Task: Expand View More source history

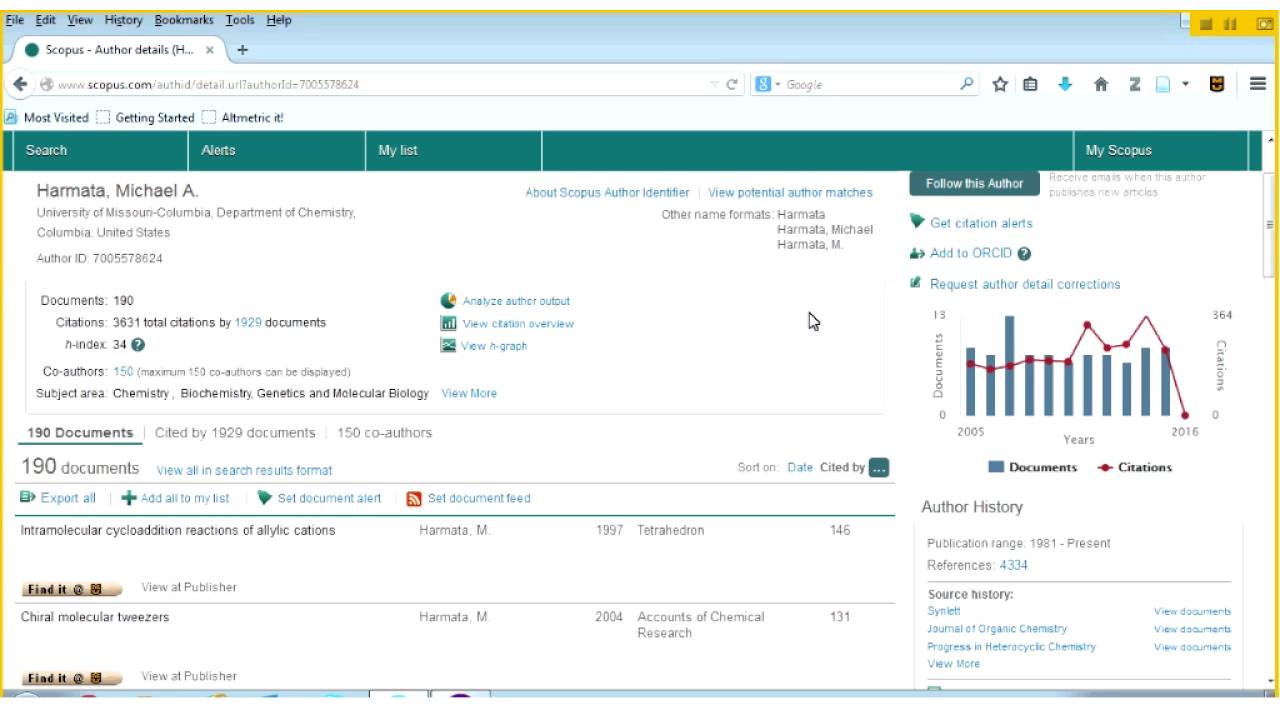Action: (x=953, y=664)
